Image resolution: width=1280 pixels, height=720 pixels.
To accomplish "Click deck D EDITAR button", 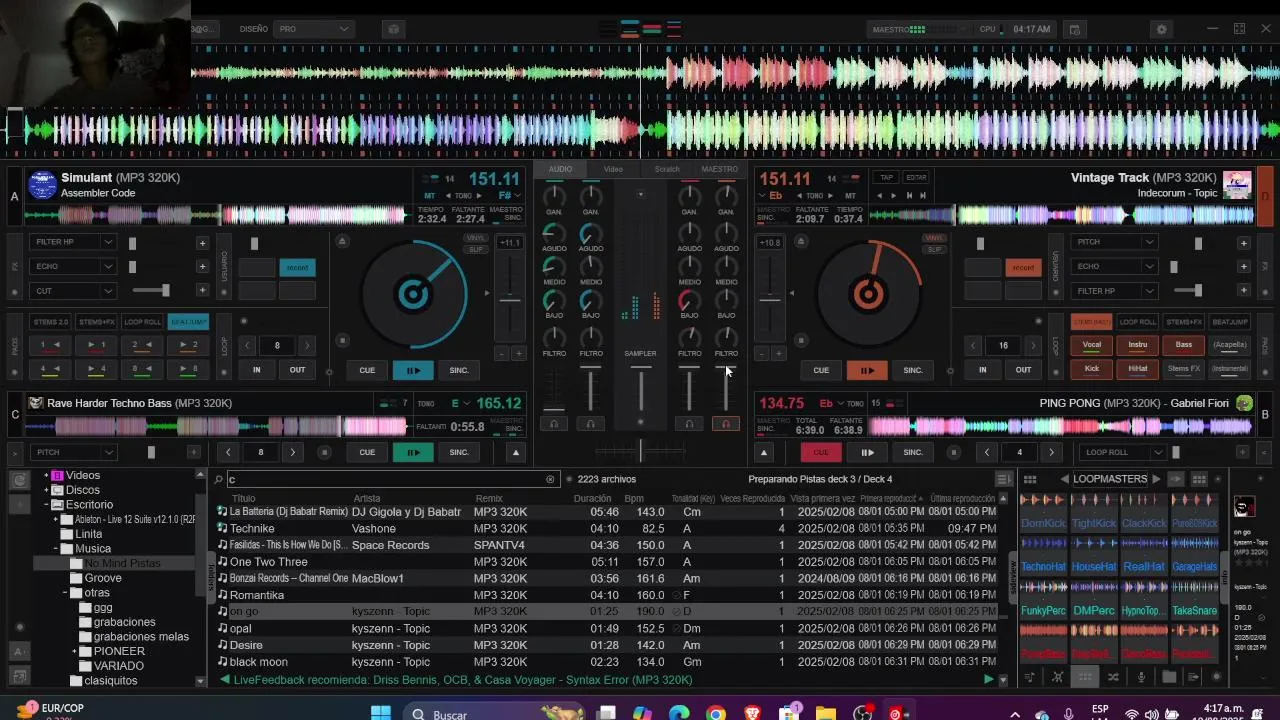I will 916,177.
